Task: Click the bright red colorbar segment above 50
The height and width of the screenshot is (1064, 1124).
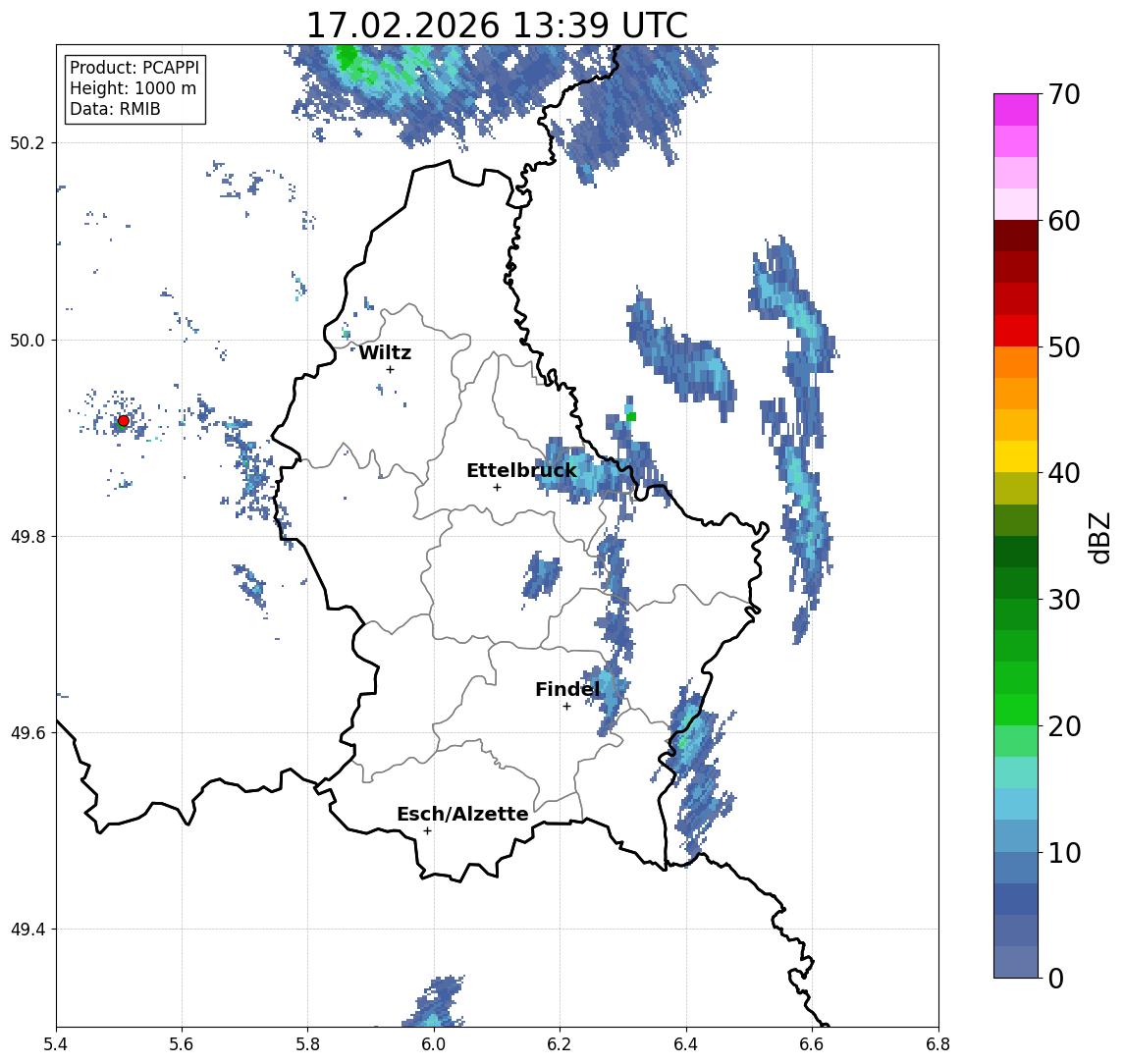Action: (1016, 331)
